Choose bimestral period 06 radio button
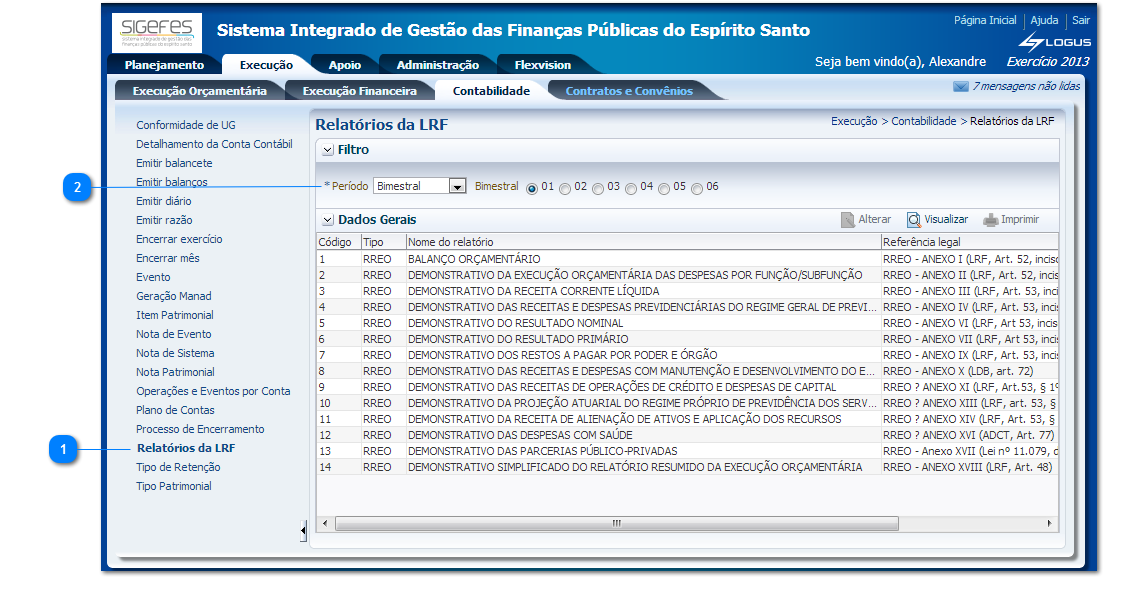The height and width of the screenshot is (595, 1128). (x=697, y=188)
